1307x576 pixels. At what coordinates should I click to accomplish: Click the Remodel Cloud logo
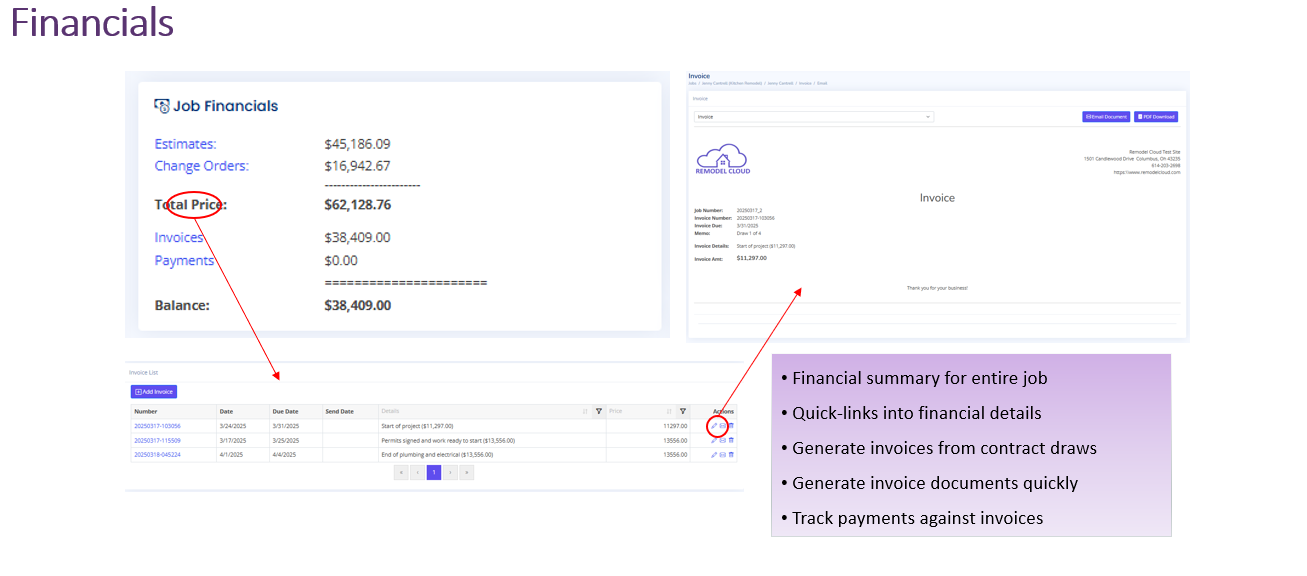click(x=722, y=160)
